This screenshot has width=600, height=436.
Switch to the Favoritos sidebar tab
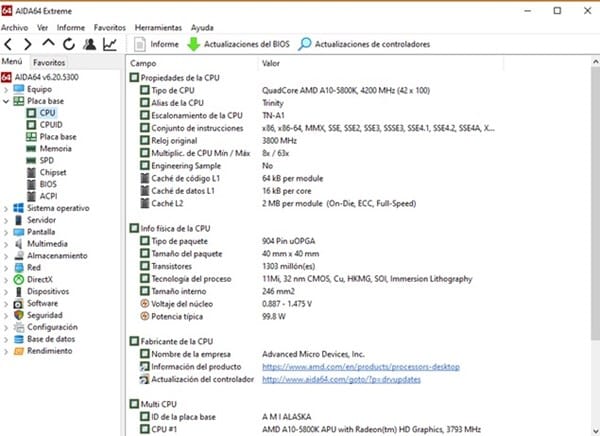(x=49, y=62)
